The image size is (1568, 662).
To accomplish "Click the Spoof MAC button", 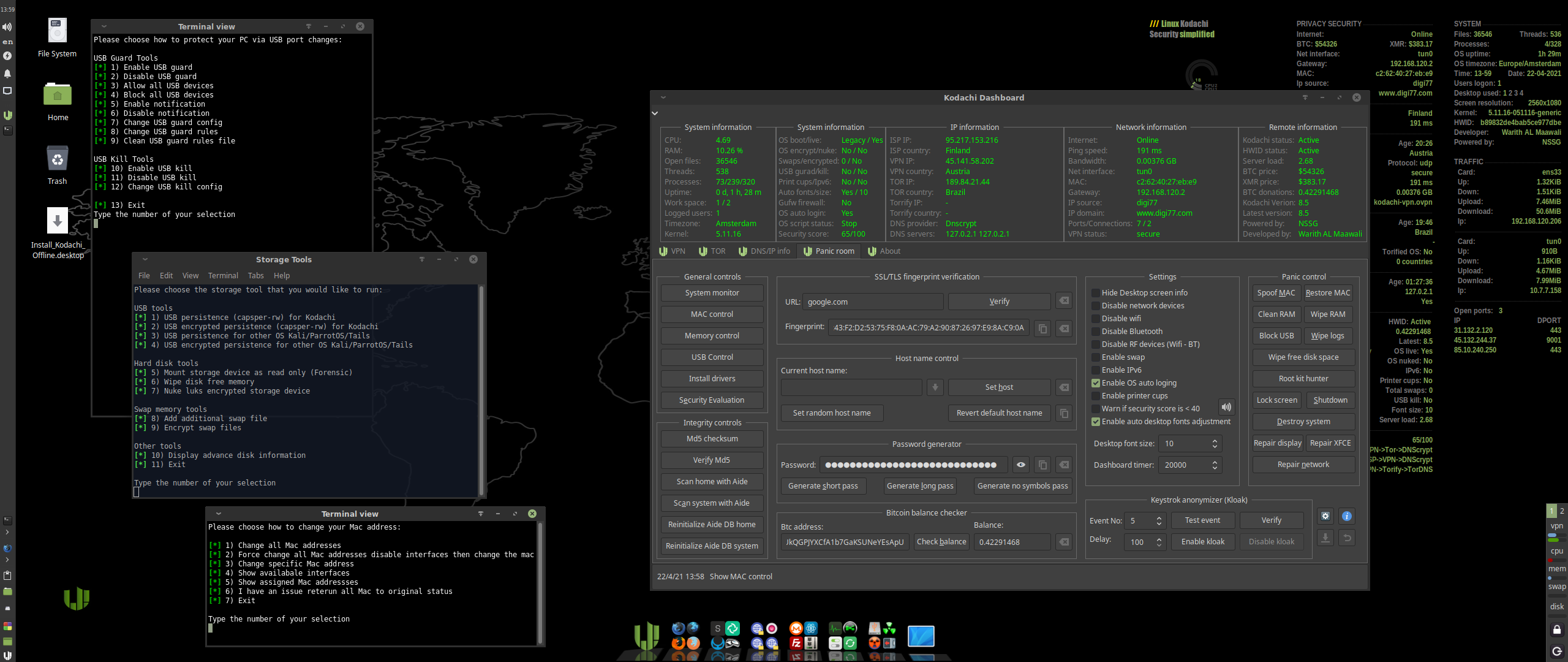I will (1276, 293).
